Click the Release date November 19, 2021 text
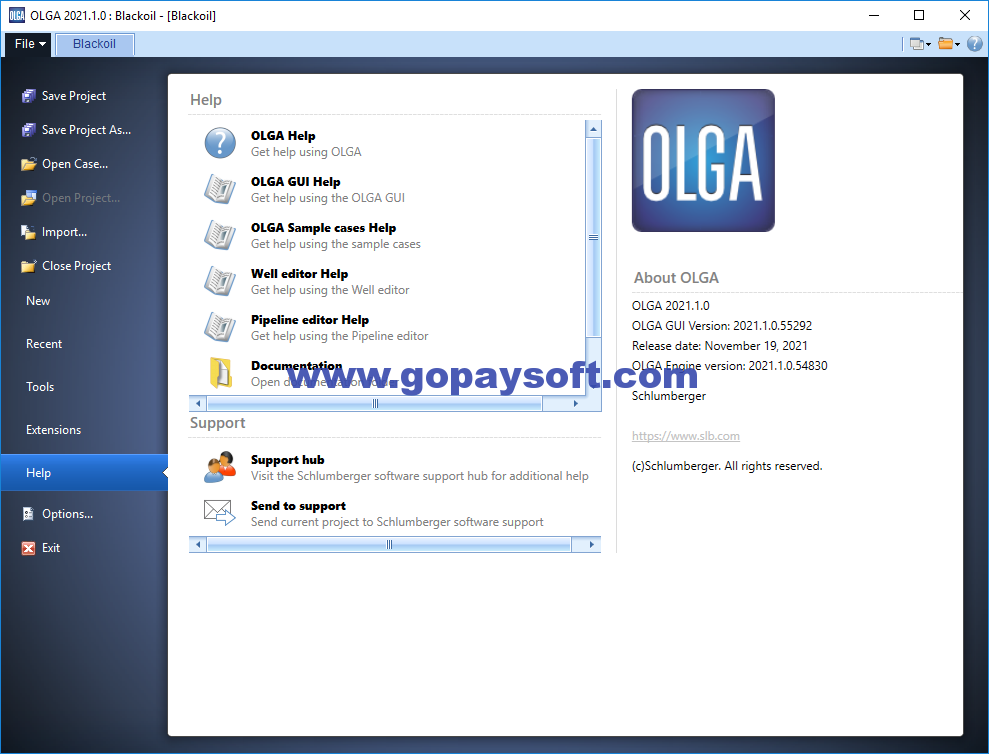This screenshot has width=989, height=754. (720, 346)
